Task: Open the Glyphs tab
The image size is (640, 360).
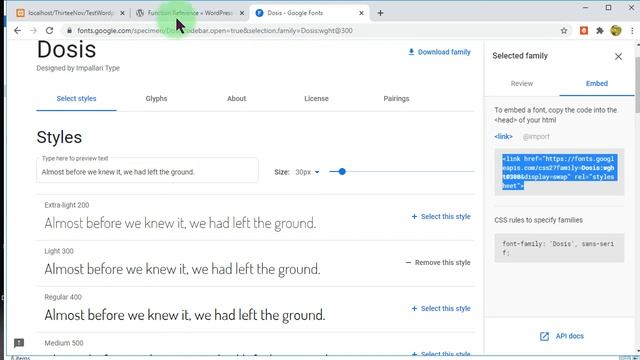Action: [156, 99]
